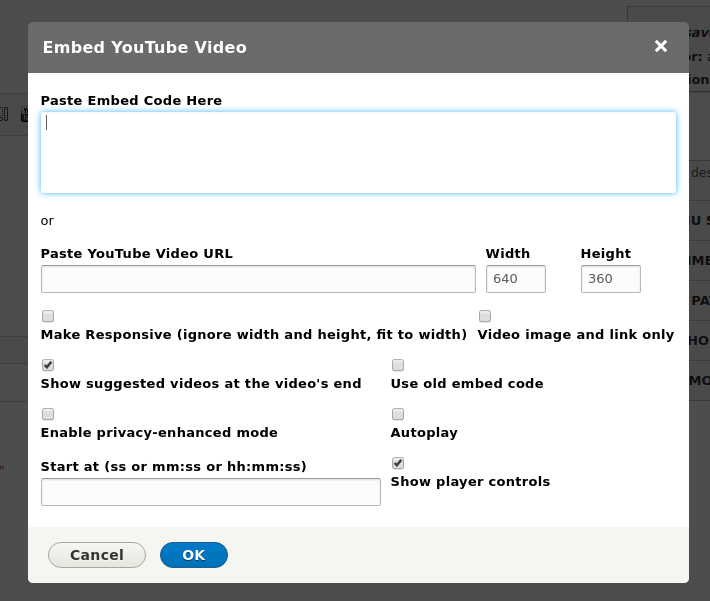Click the Height label
This screenshot has height=601, width=710.
coord(606,254)
